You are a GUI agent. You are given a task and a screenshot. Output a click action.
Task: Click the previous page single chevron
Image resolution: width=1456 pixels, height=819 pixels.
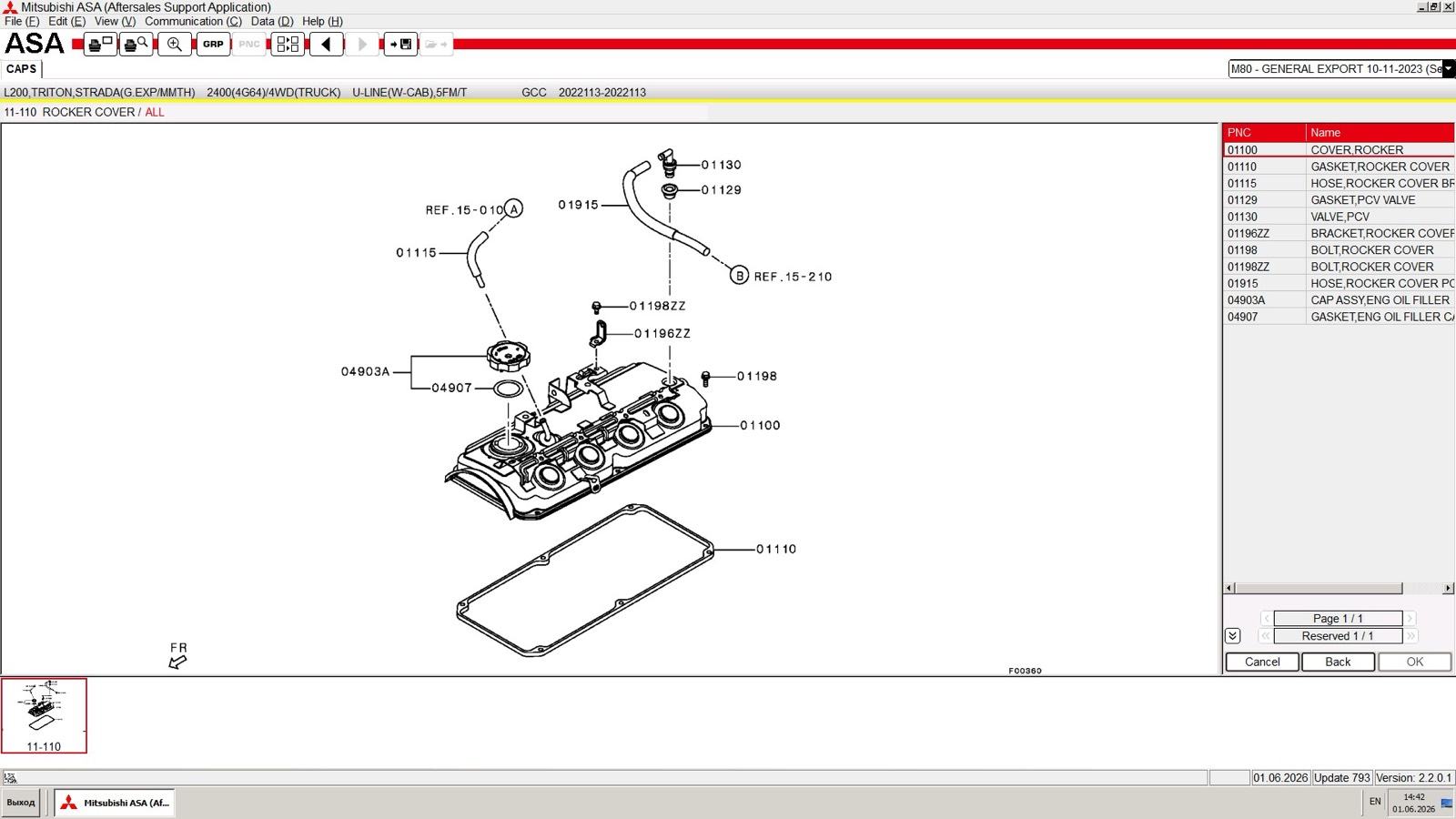[x=1266, y=619]
